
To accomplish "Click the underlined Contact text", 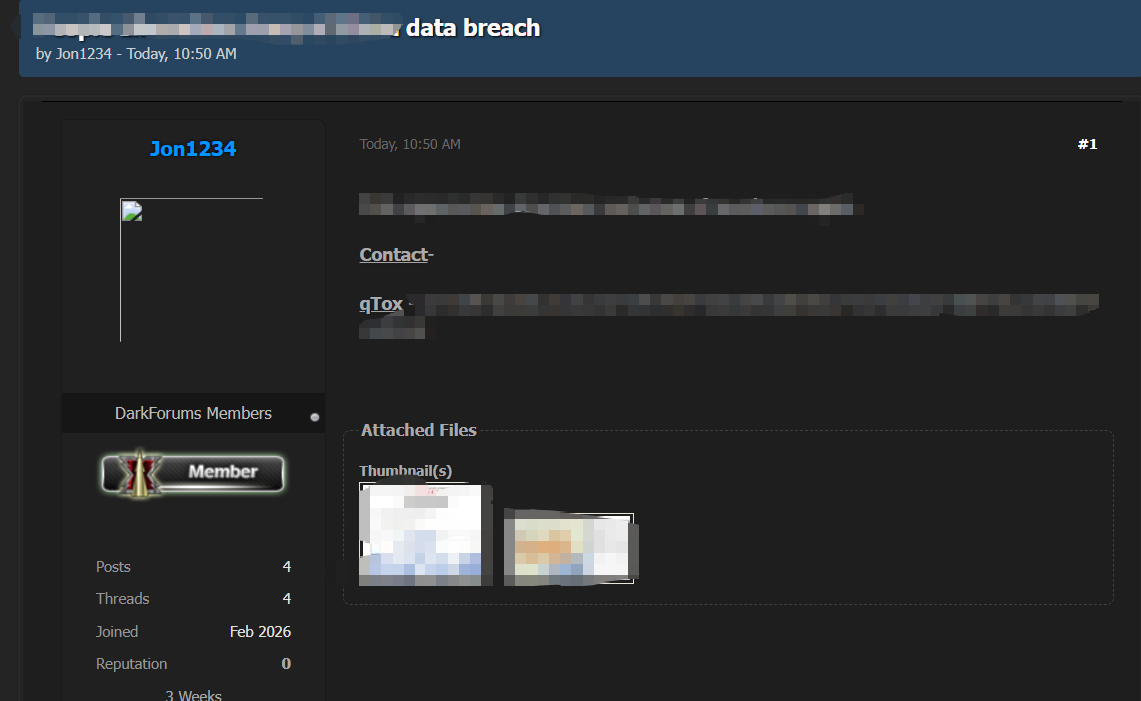I will (393, 255).
